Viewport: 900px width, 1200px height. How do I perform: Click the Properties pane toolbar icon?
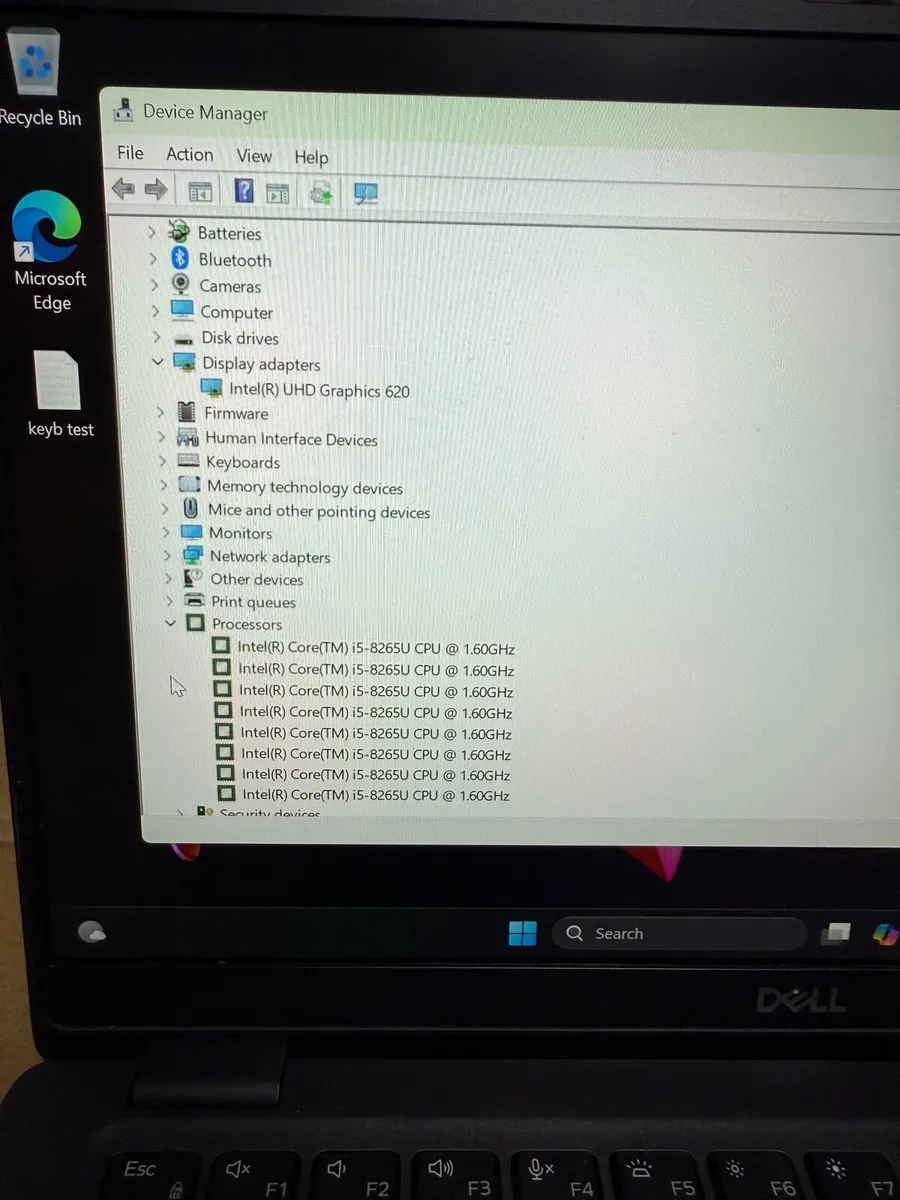click(277, 193)
